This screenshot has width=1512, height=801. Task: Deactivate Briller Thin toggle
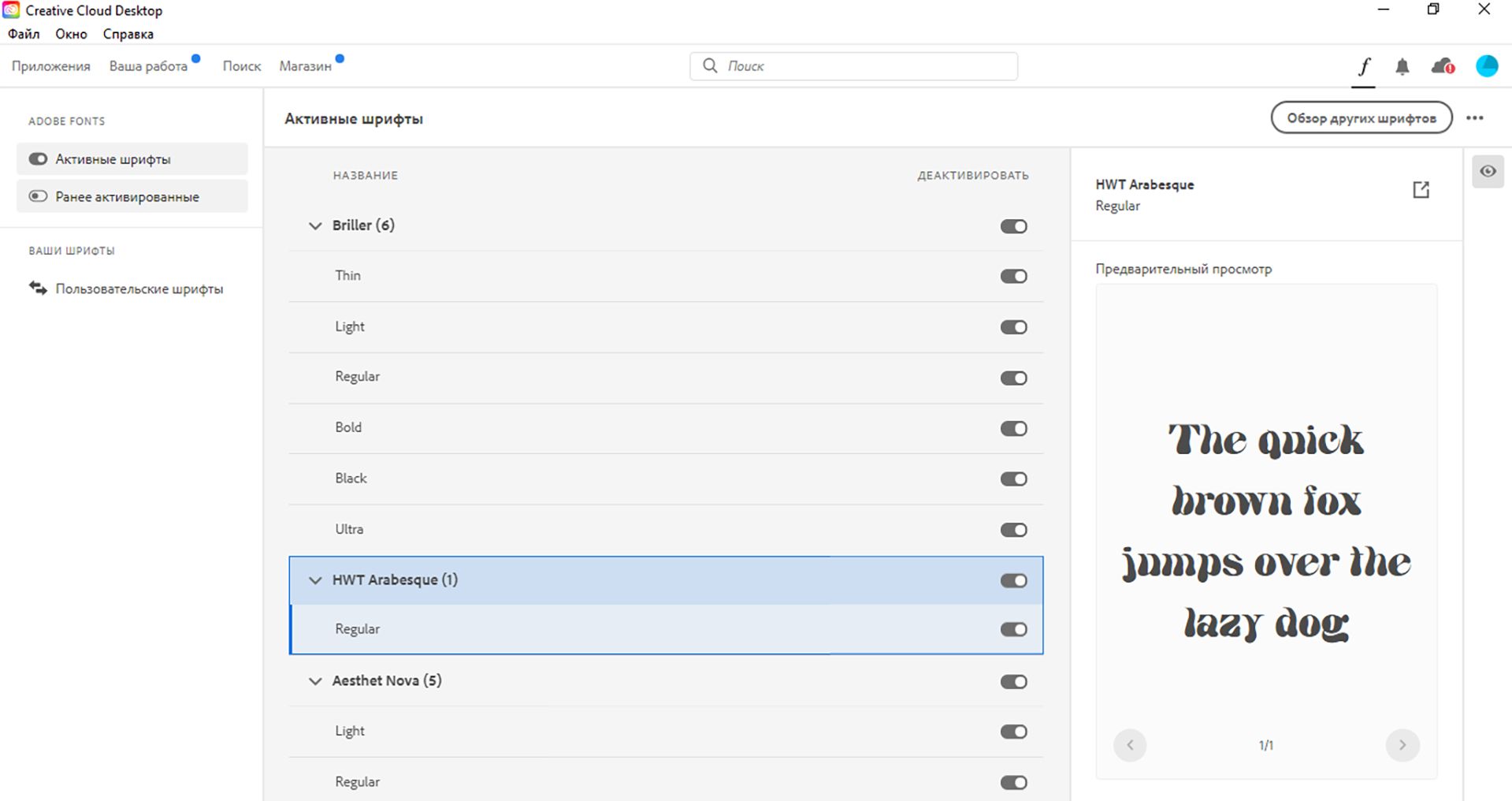(1014, 276)
